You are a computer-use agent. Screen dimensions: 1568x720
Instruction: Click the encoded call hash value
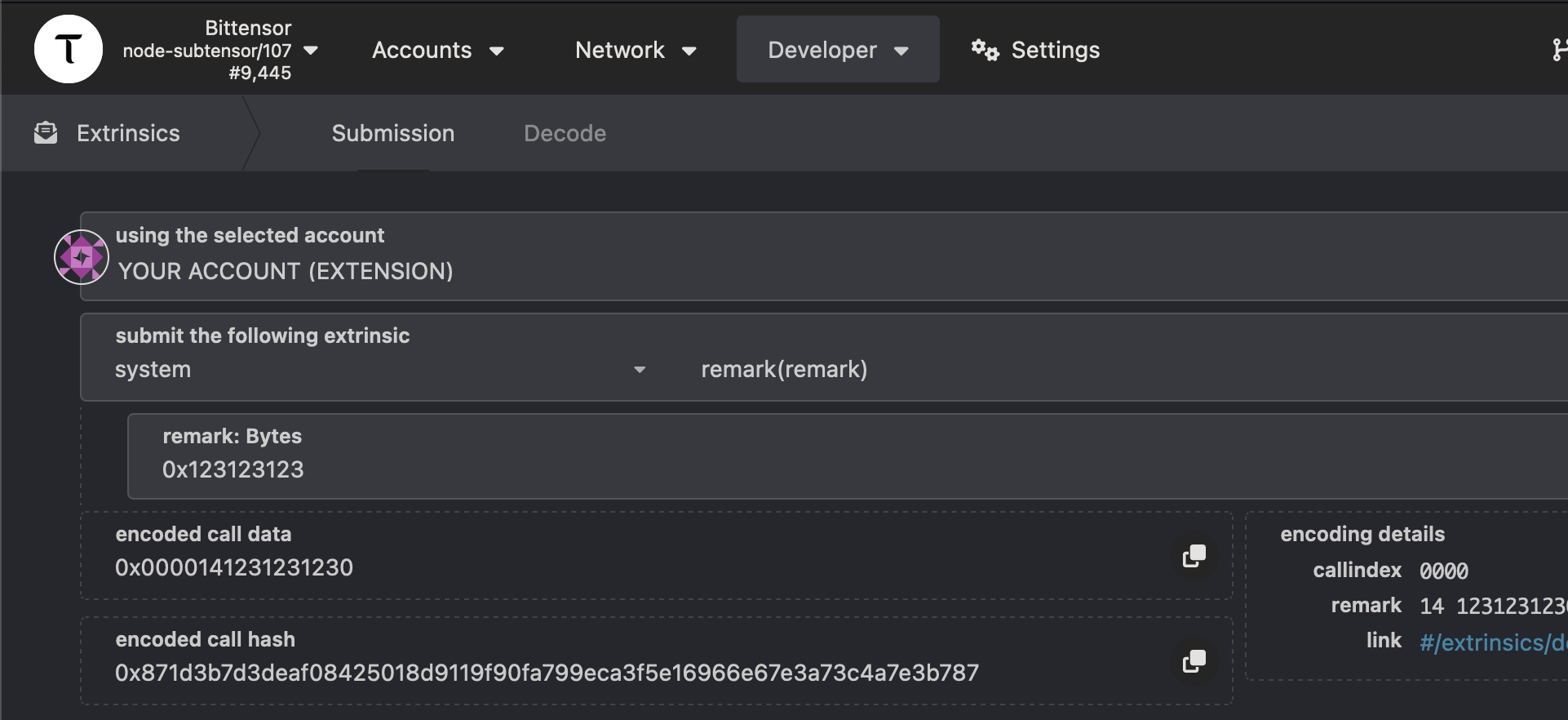[x=547, y=673]
